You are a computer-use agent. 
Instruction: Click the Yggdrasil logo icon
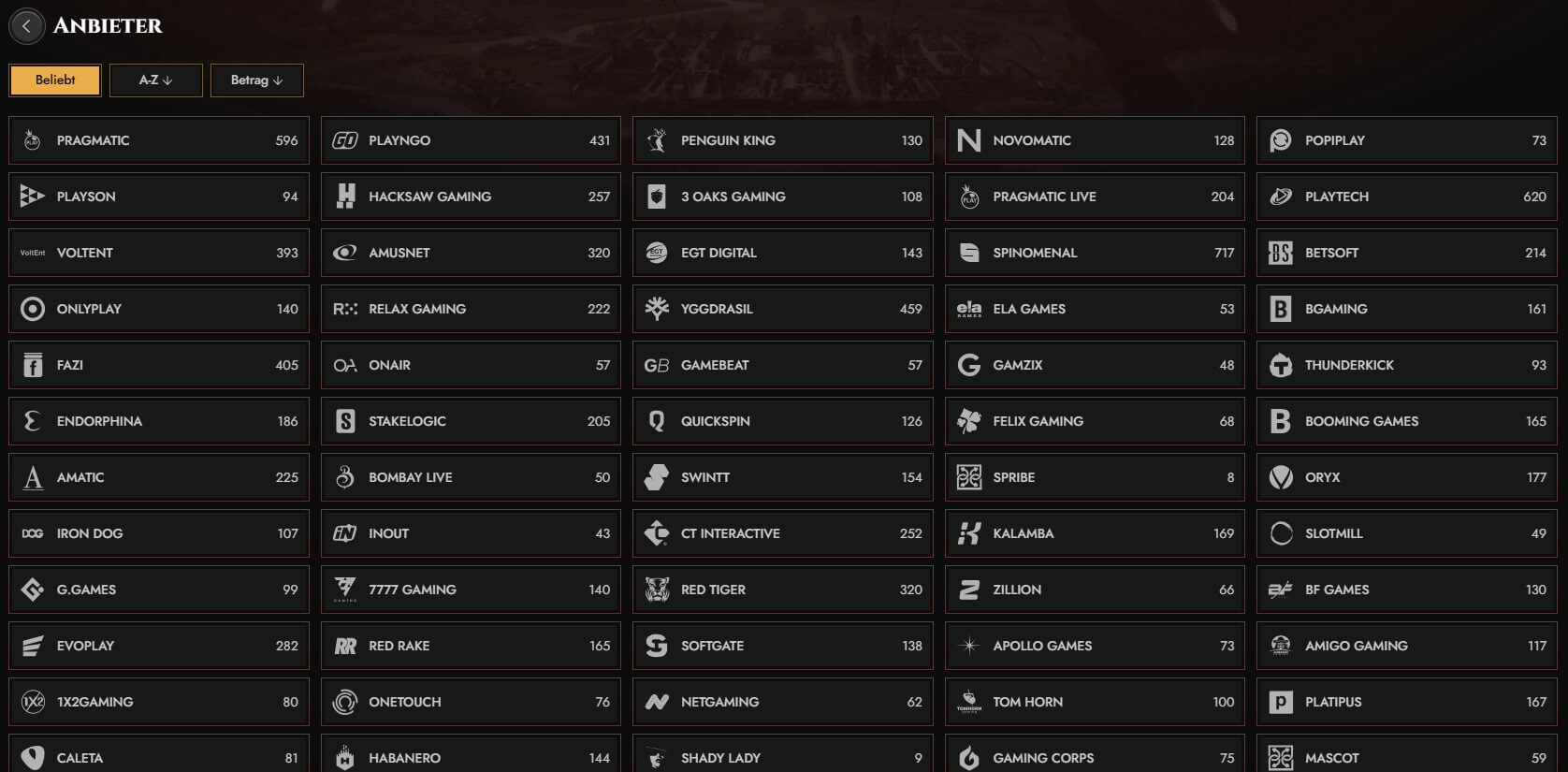point(657,309)
